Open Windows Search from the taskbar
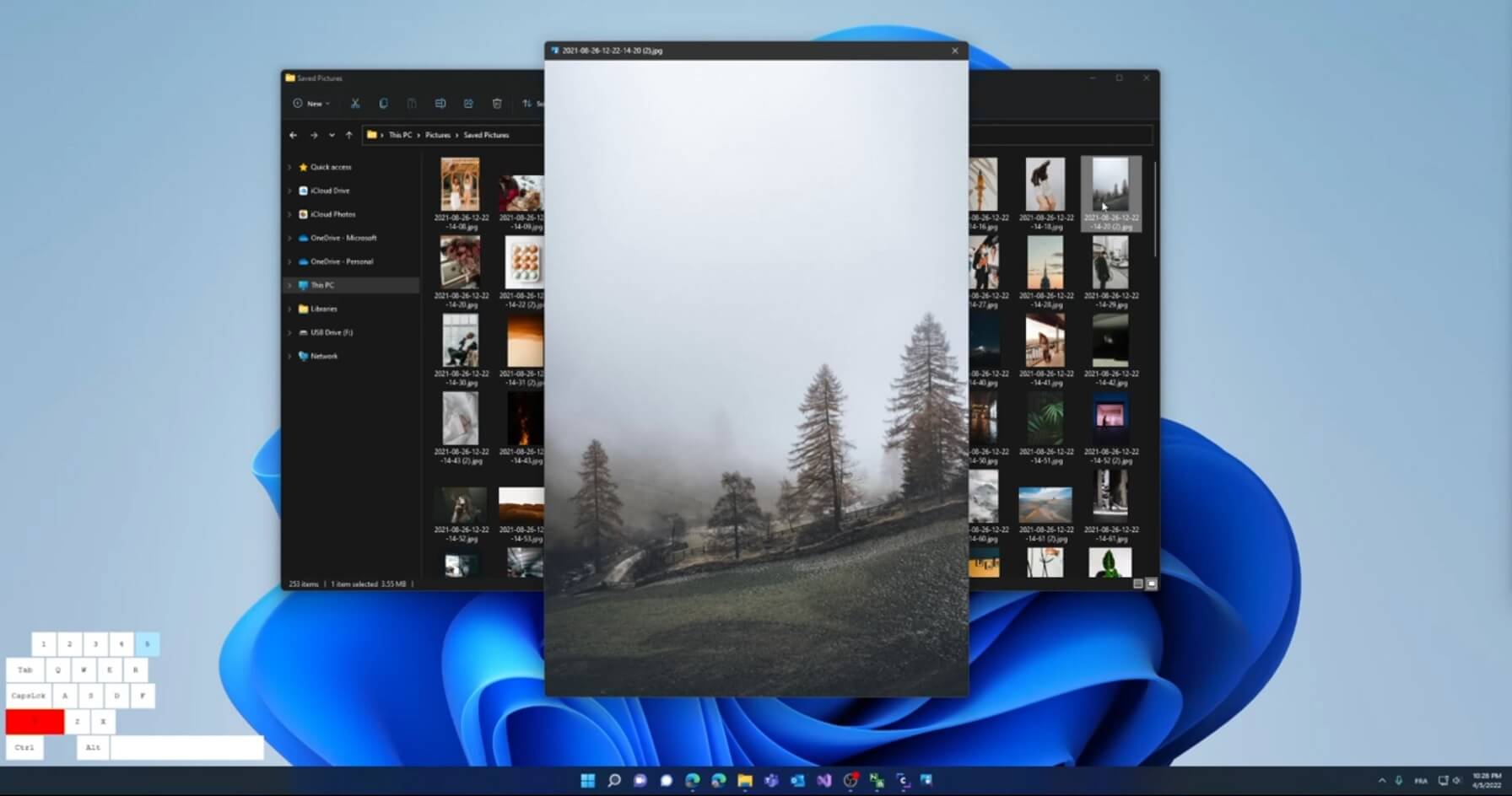 coord(613,782)
